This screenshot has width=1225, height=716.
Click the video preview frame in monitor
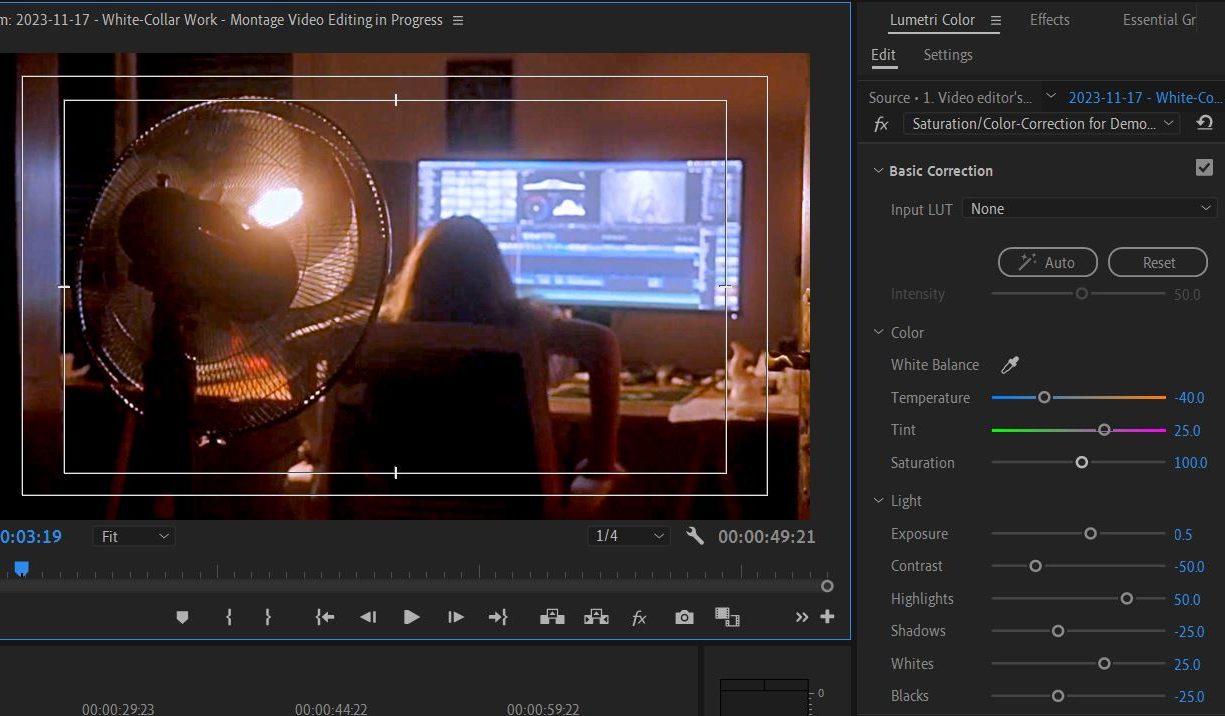405,286
